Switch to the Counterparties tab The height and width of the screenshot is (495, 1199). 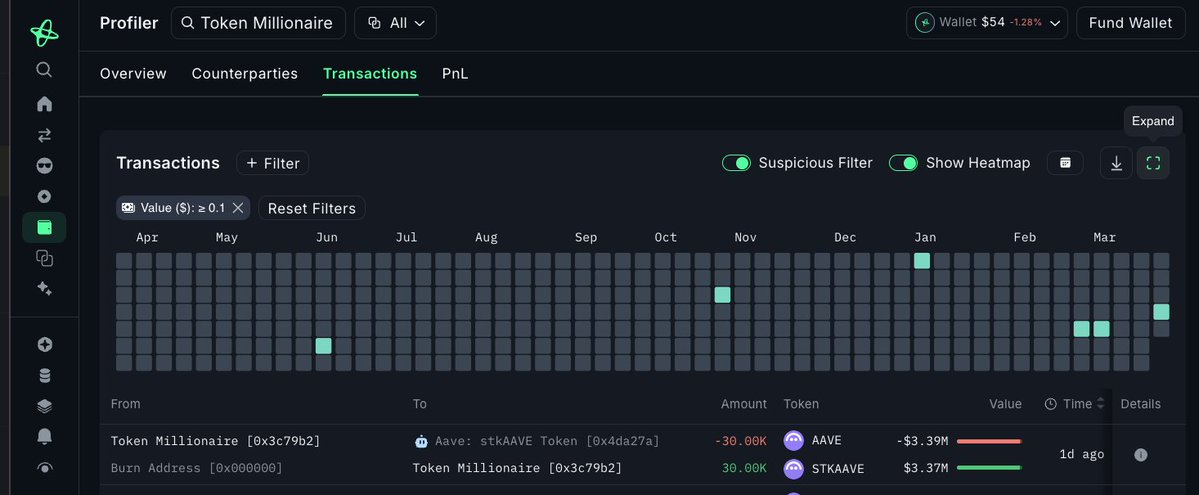244,74
